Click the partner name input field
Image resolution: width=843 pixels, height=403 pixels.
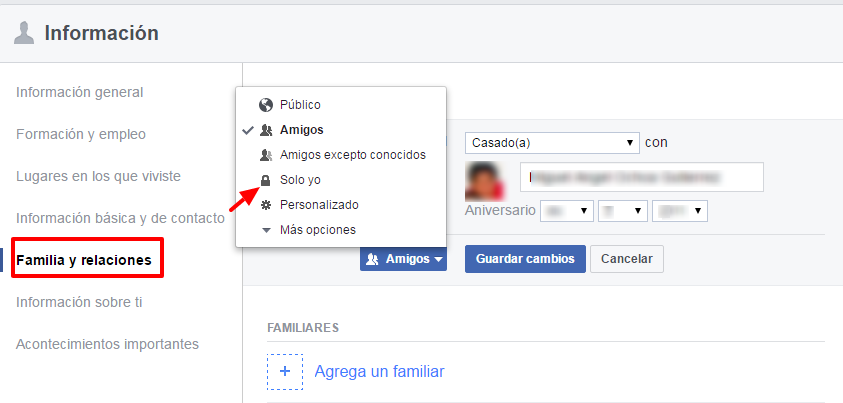click(641, 177)
